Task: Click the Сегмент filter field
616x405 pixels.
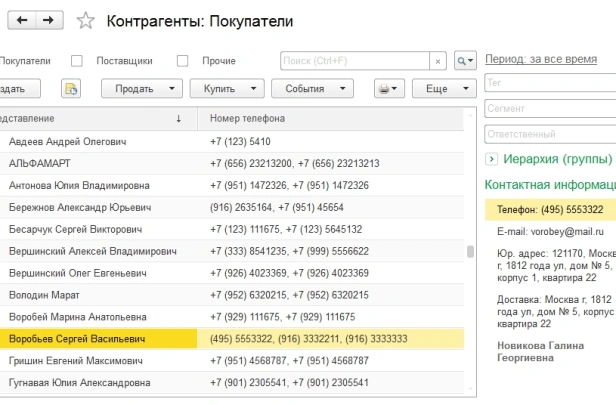Action: coord(550,108)
